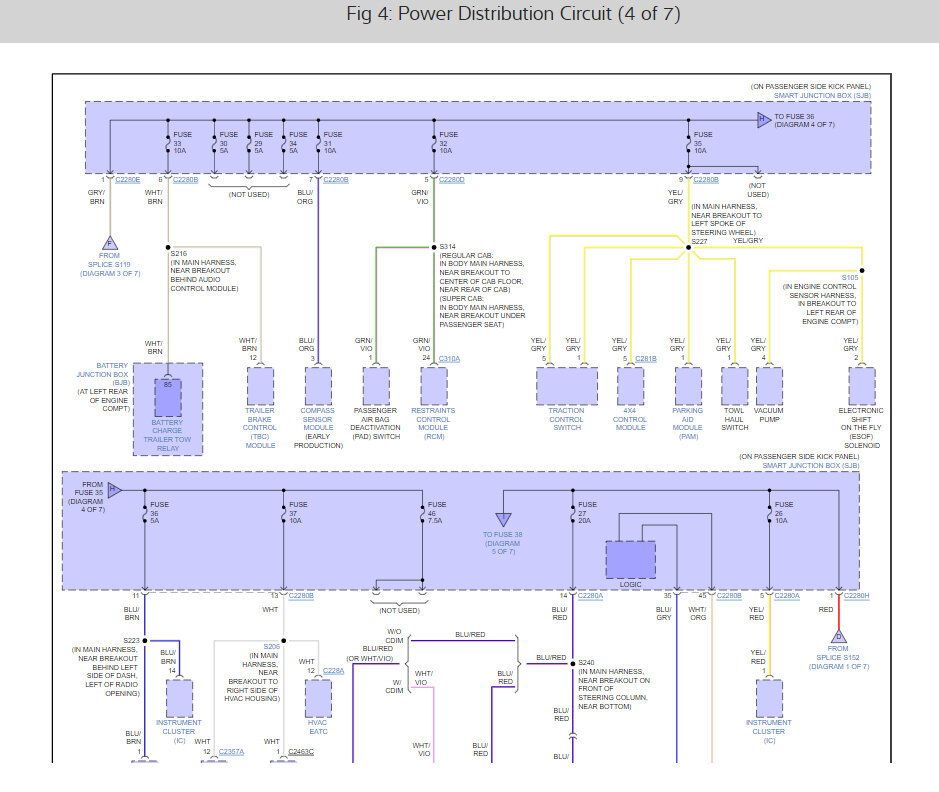
Task: Click the Restraints Control Module (RCM) label
Action: tap(433, 423)
